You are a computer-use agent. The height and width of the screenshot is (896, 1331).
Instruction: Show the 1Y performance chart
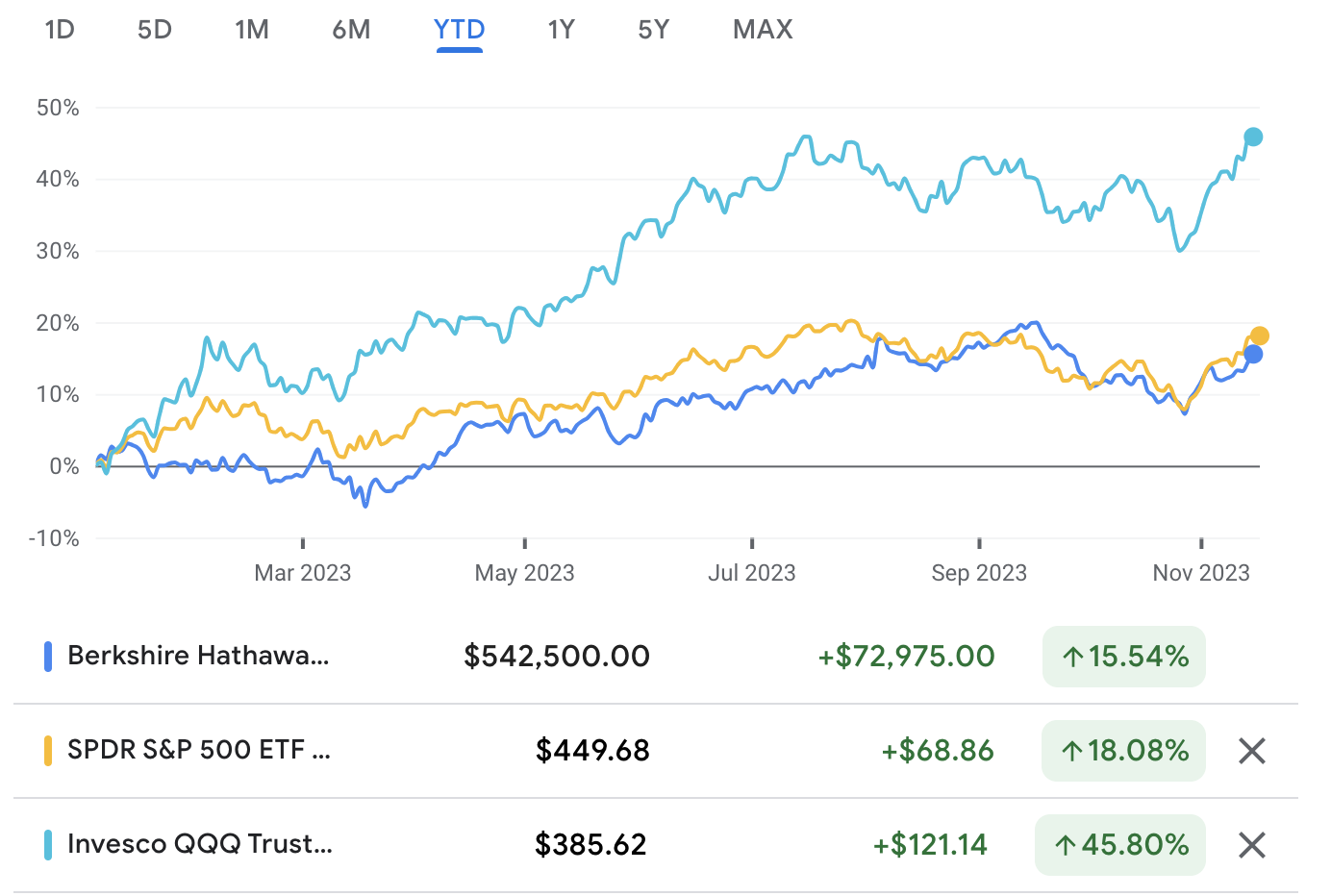pyautogui.click(x=561, y=29)
